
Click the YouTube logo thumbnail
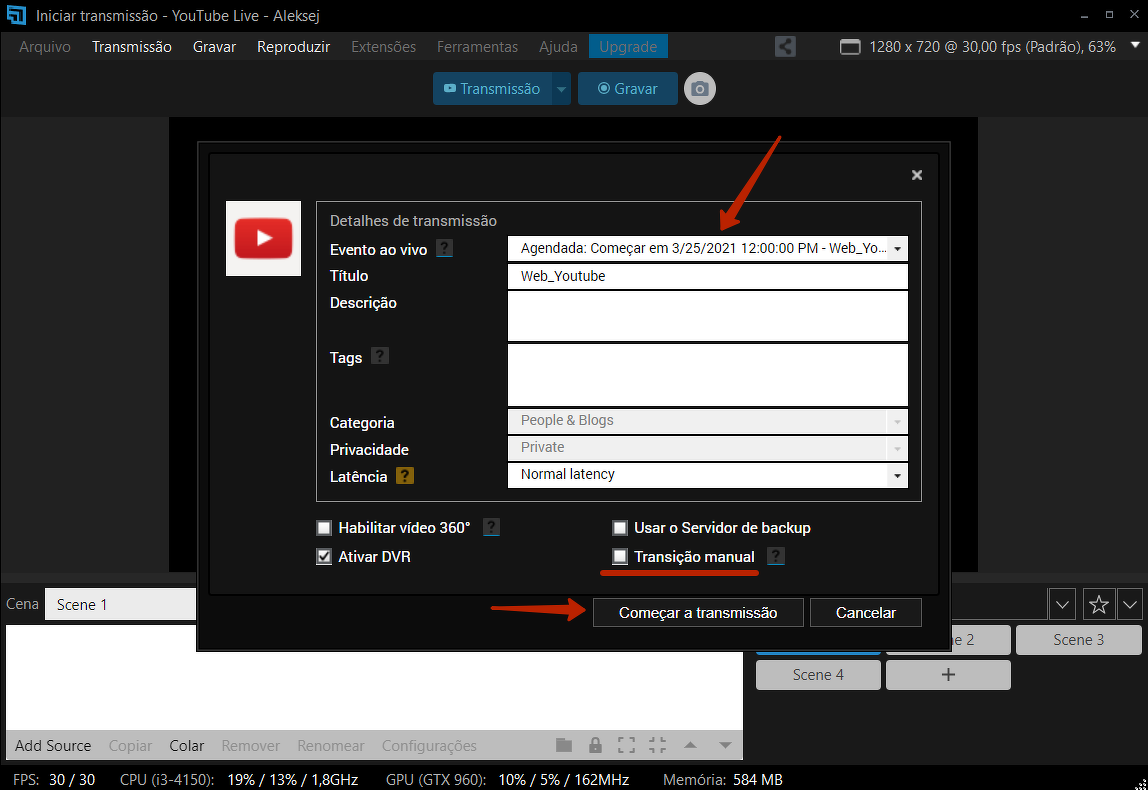[263, 239]
